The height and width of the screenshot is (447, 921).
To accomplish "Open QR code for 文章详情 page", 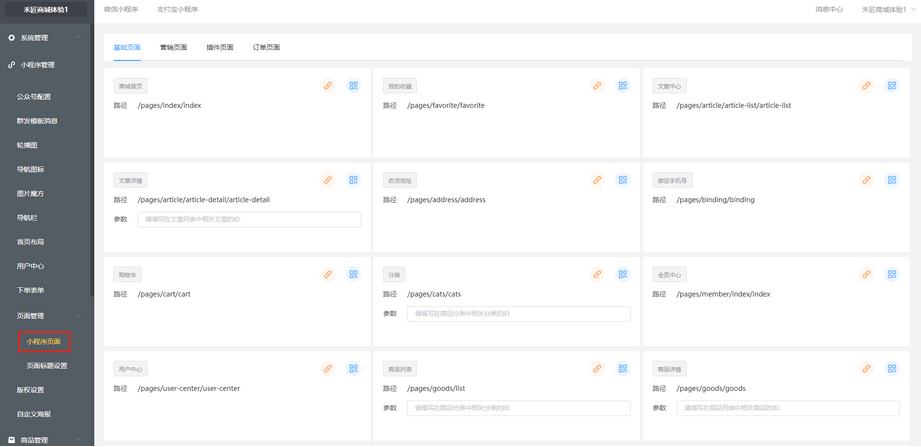I will pyautogui.click(x=353, y=180).
